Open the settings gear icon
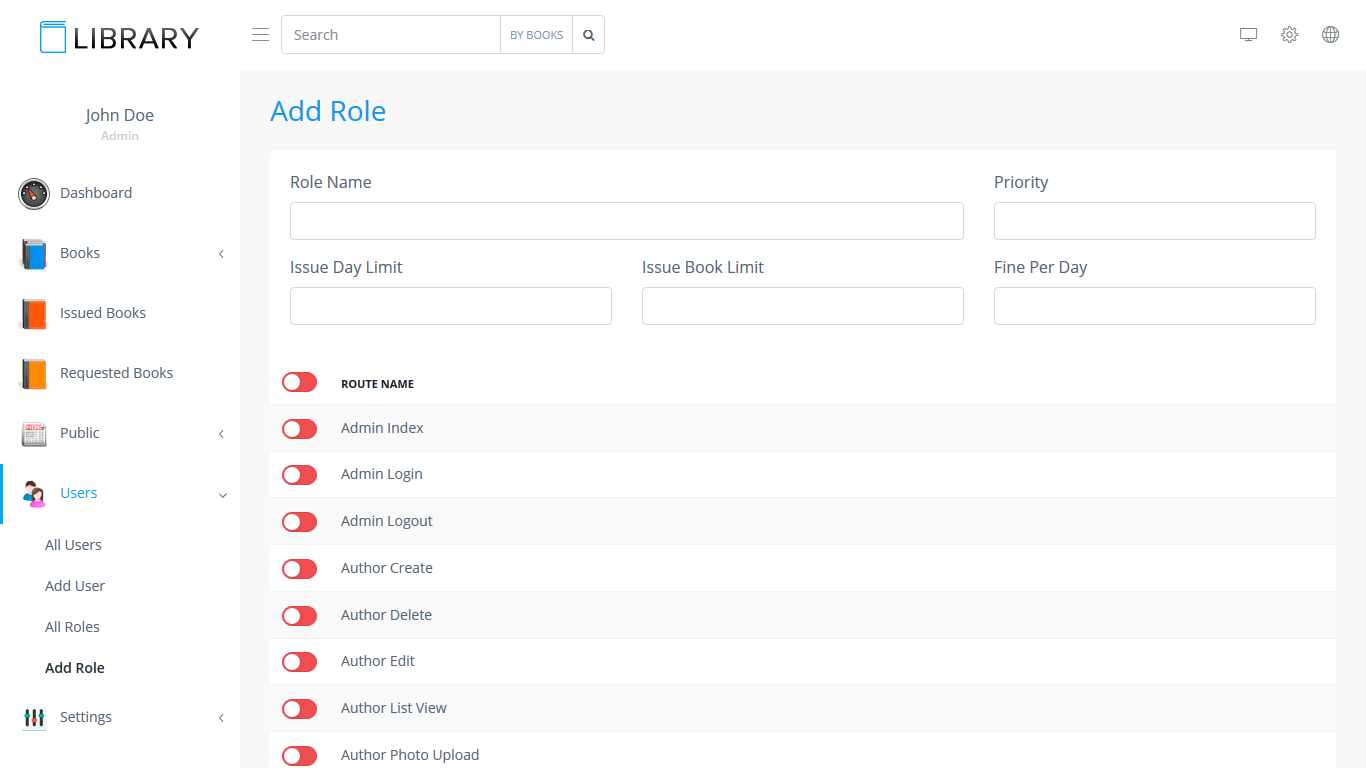The width and height of the screenshot is (1366, 768). pos(1289,35)
